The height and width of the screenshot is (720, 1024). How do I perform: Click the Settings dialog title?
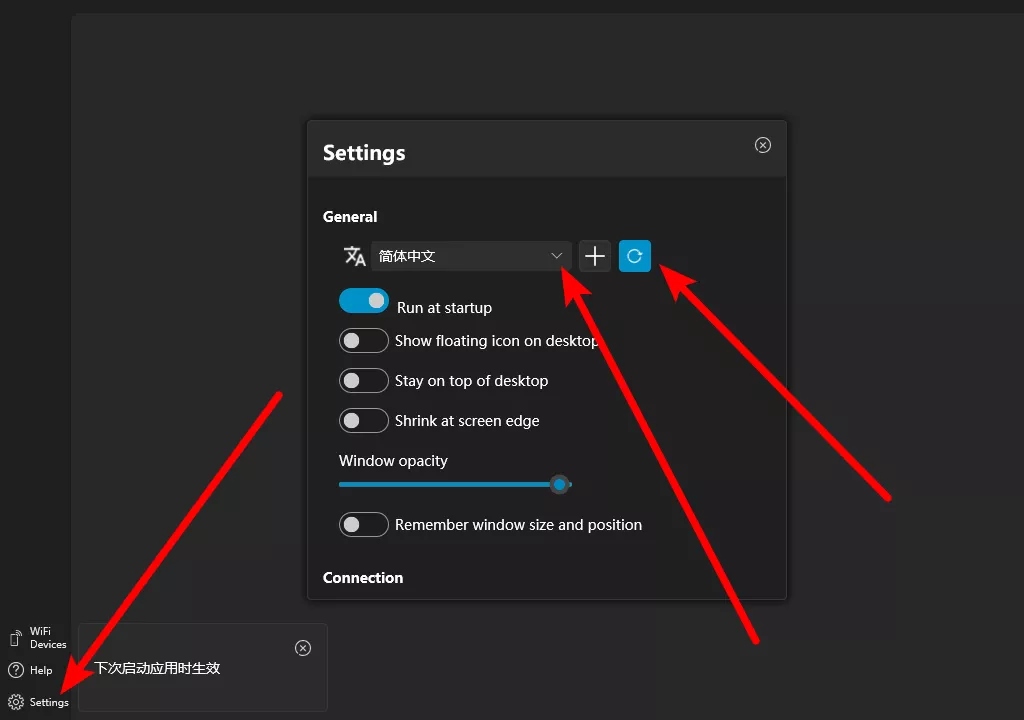[364, 153]
